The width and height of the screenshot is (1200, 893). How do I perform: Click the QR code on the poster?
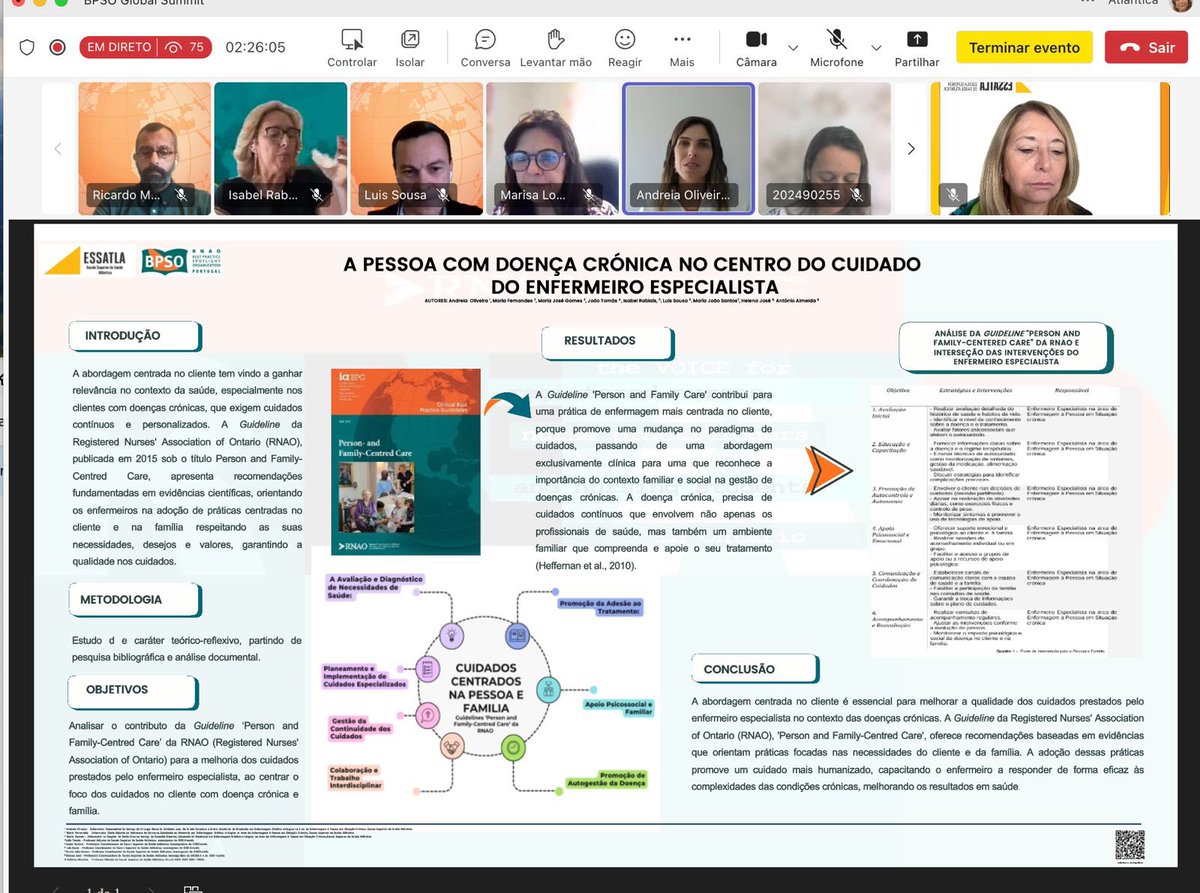tap(1129, 845)
